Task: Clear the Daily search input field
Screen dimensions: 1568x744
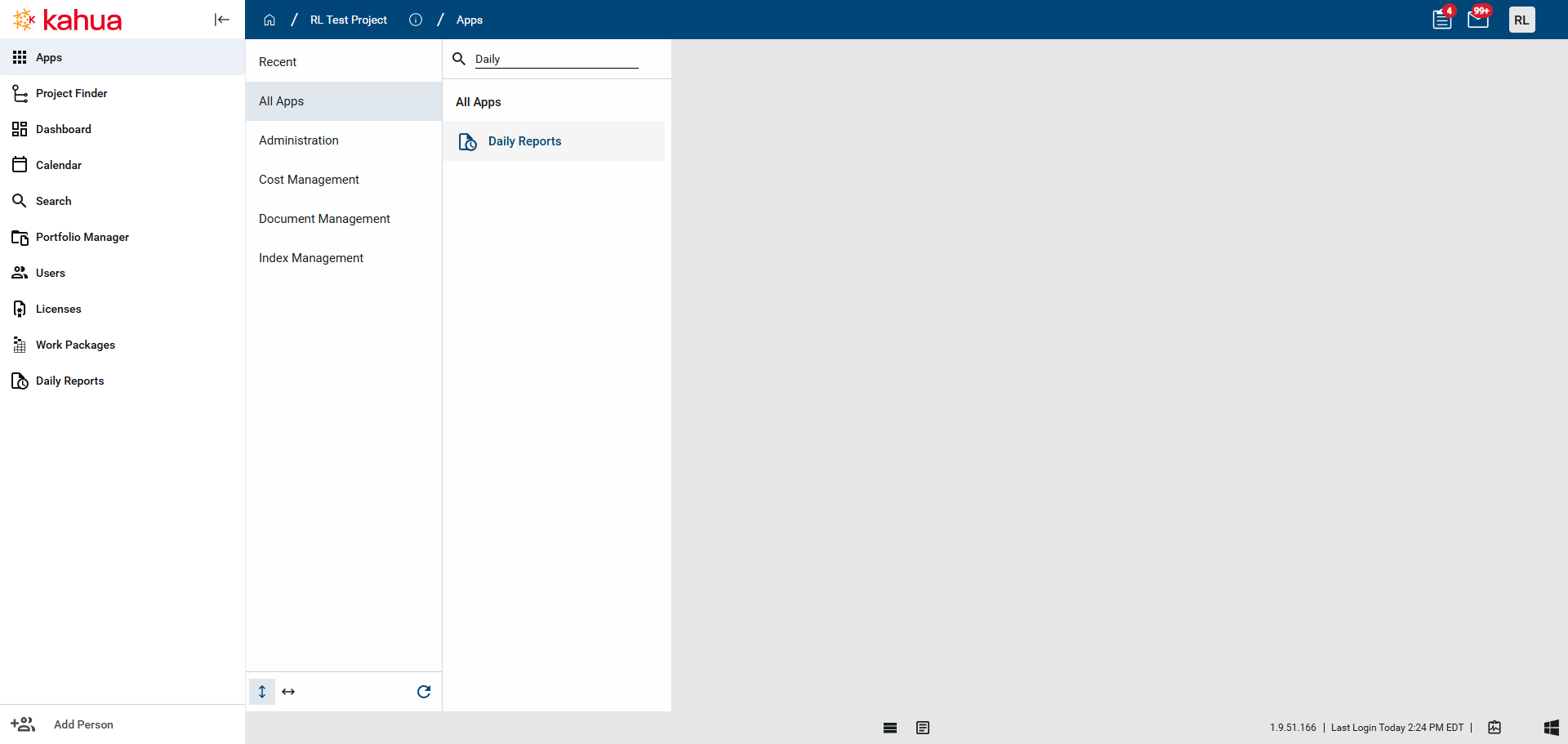Action: pyautogui.click(x=555, y=58)
